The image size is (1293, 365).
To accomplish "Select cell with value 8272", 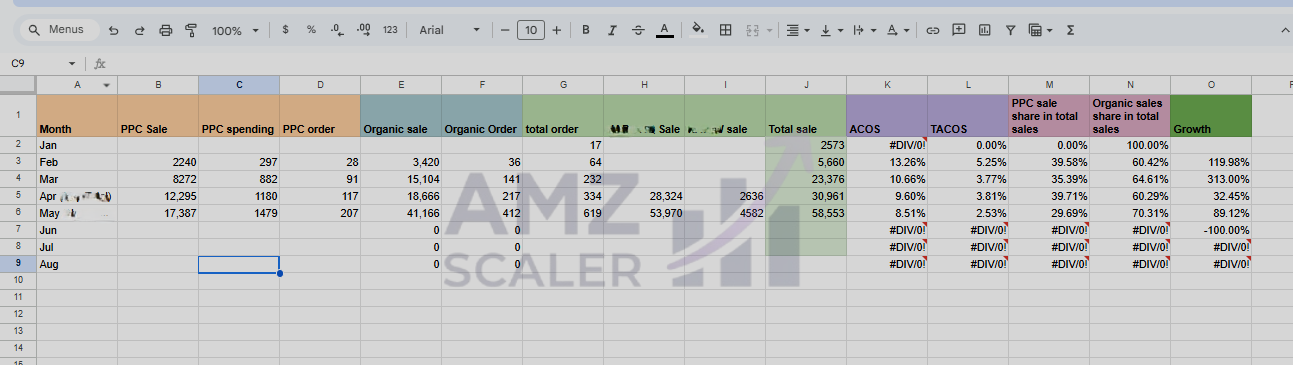I will click(x=158, y=178).
